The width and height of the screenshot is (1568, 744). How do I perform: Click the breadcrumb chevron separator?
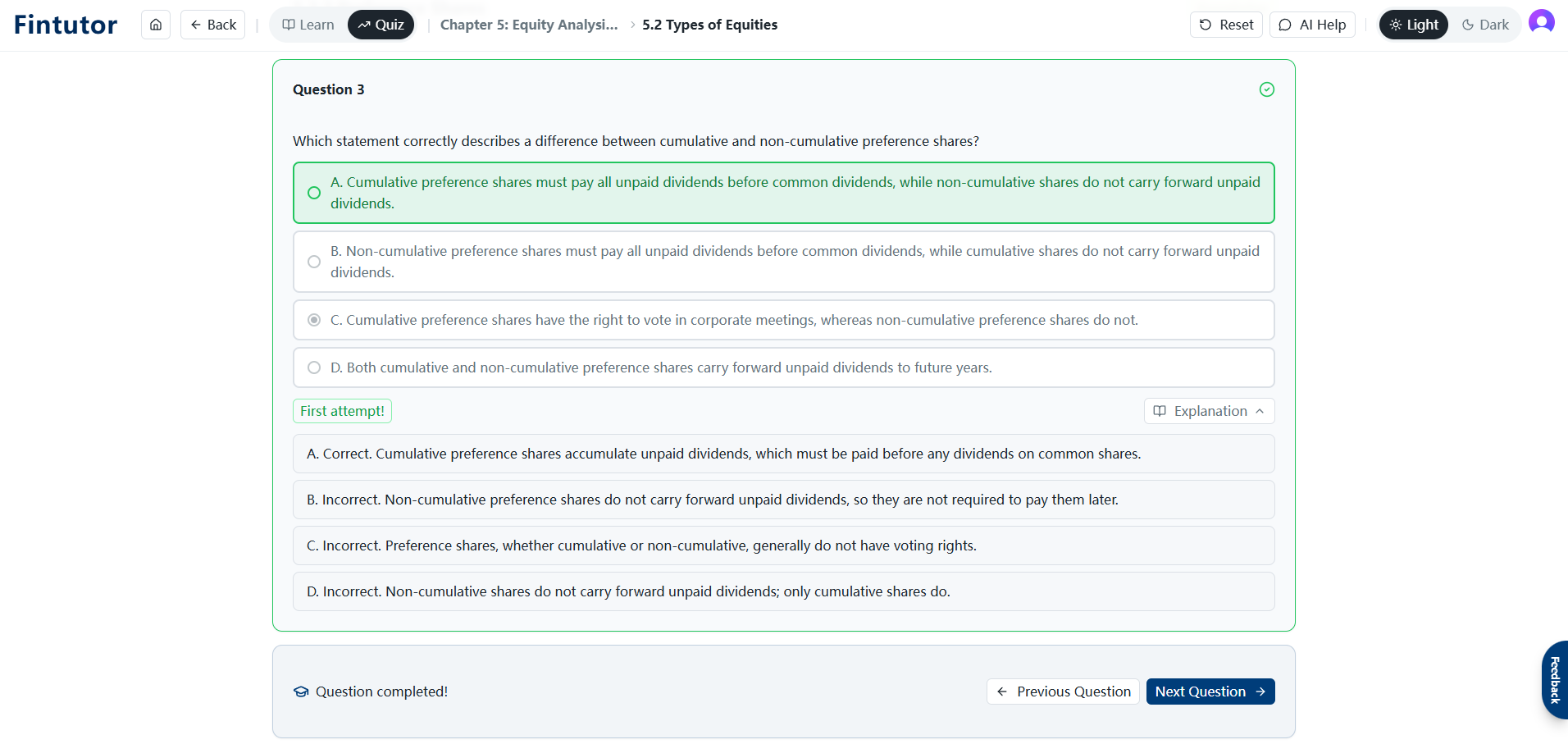632,25
